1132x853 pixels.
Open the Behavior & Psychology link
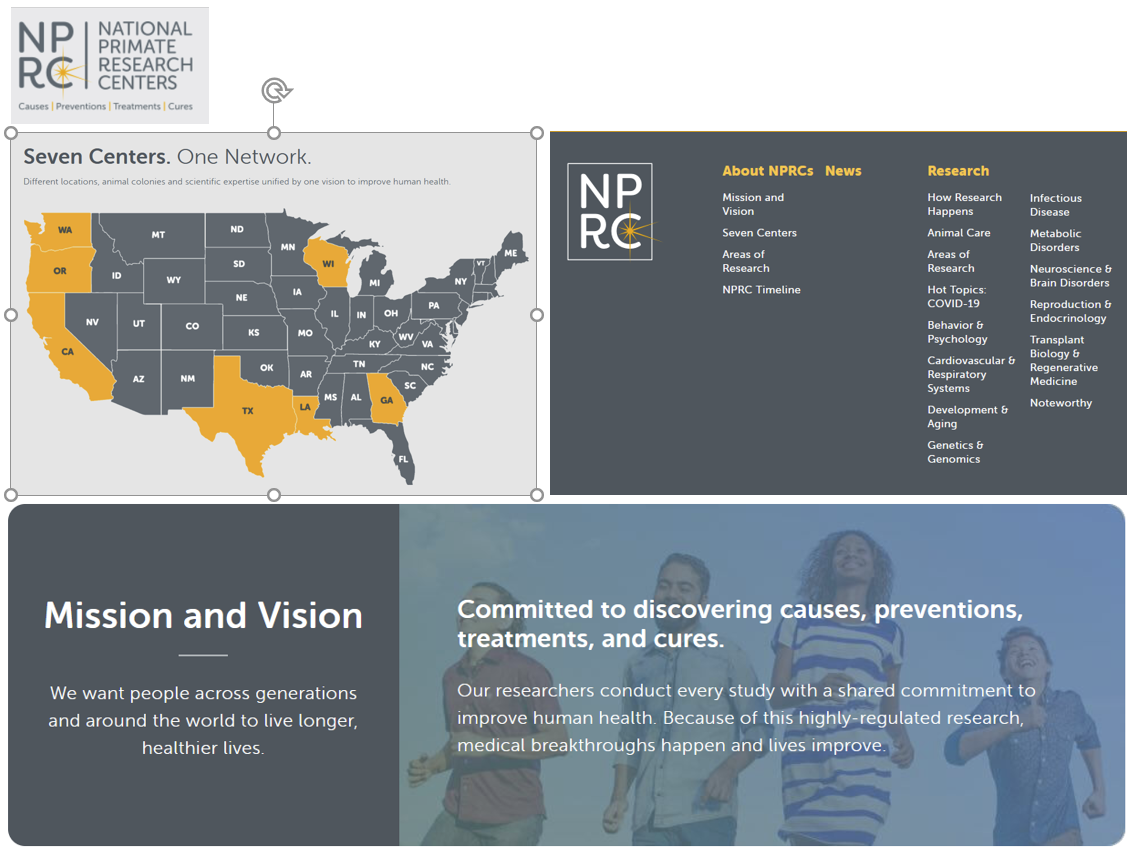[957, 332]
